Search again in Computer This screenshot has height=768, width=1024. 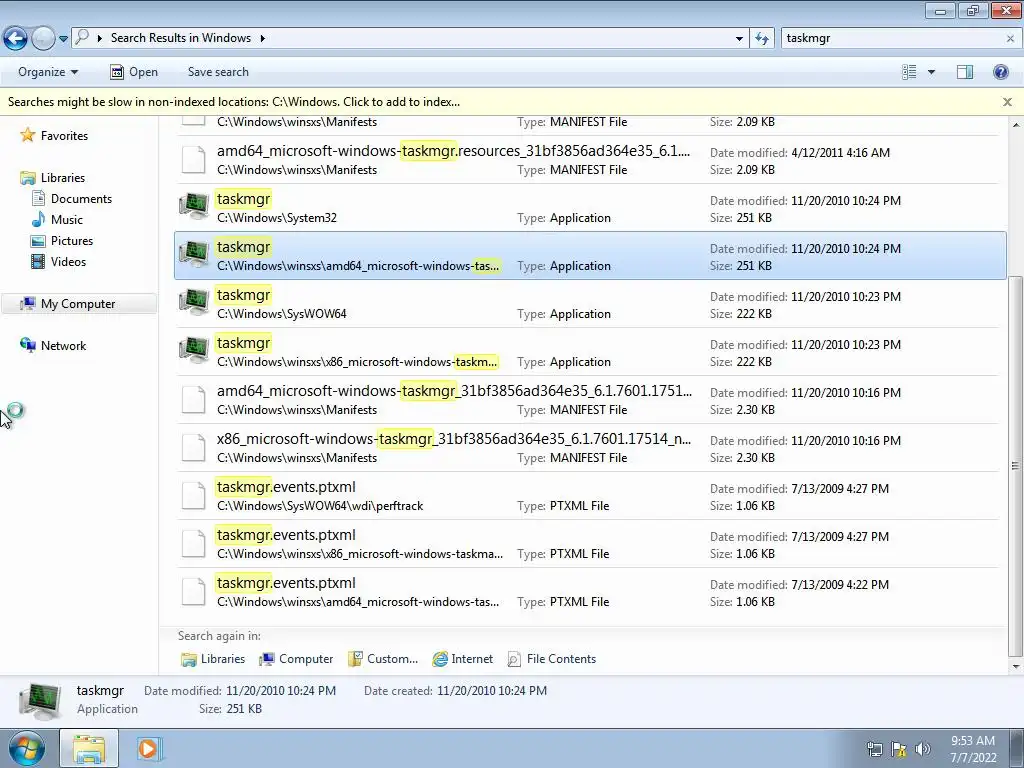[x=296, y=659]
